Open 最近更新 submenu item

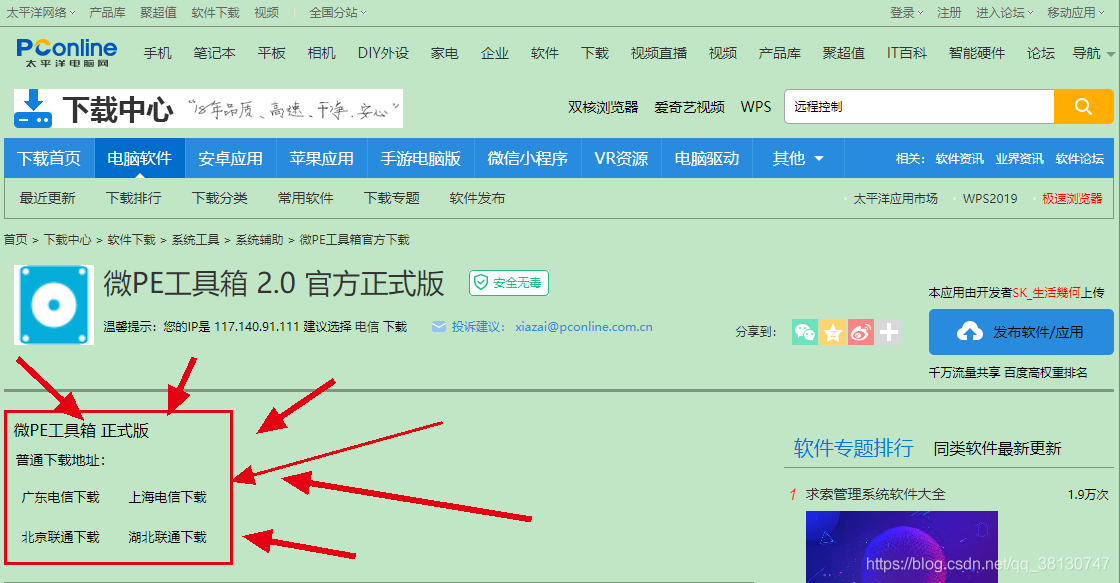pos(47,198)
